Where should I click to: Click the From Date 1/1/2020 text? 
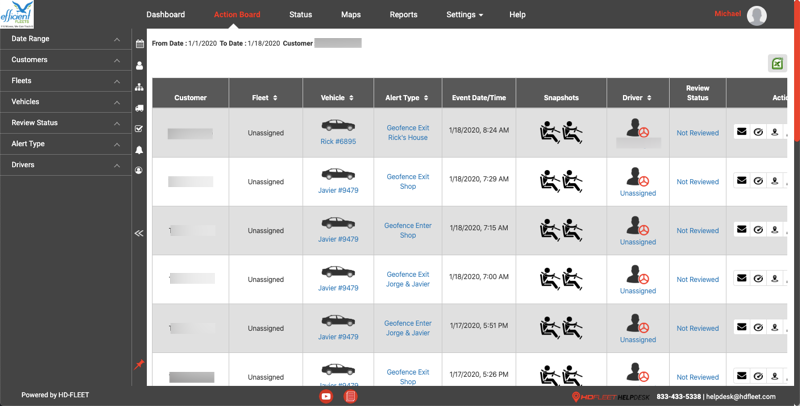point(184,43)
